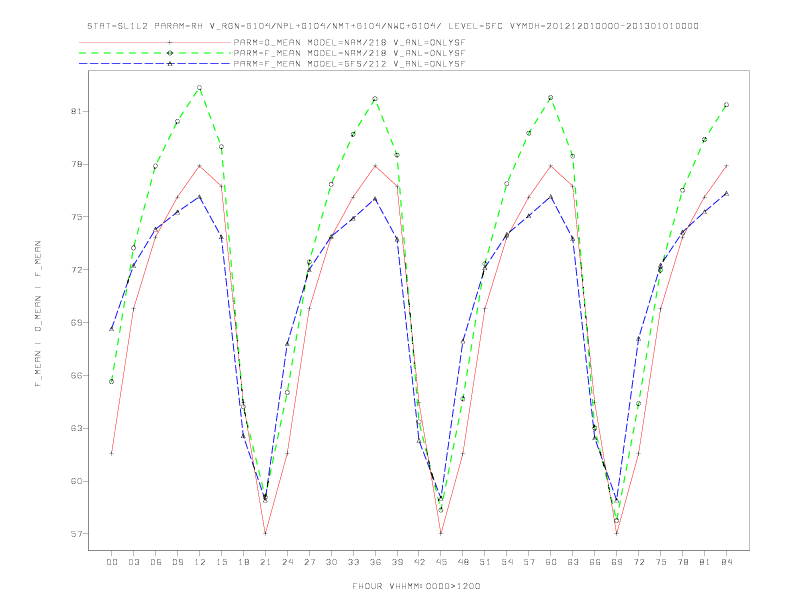Click y-axis tick label 60

(x=76, y=481)
